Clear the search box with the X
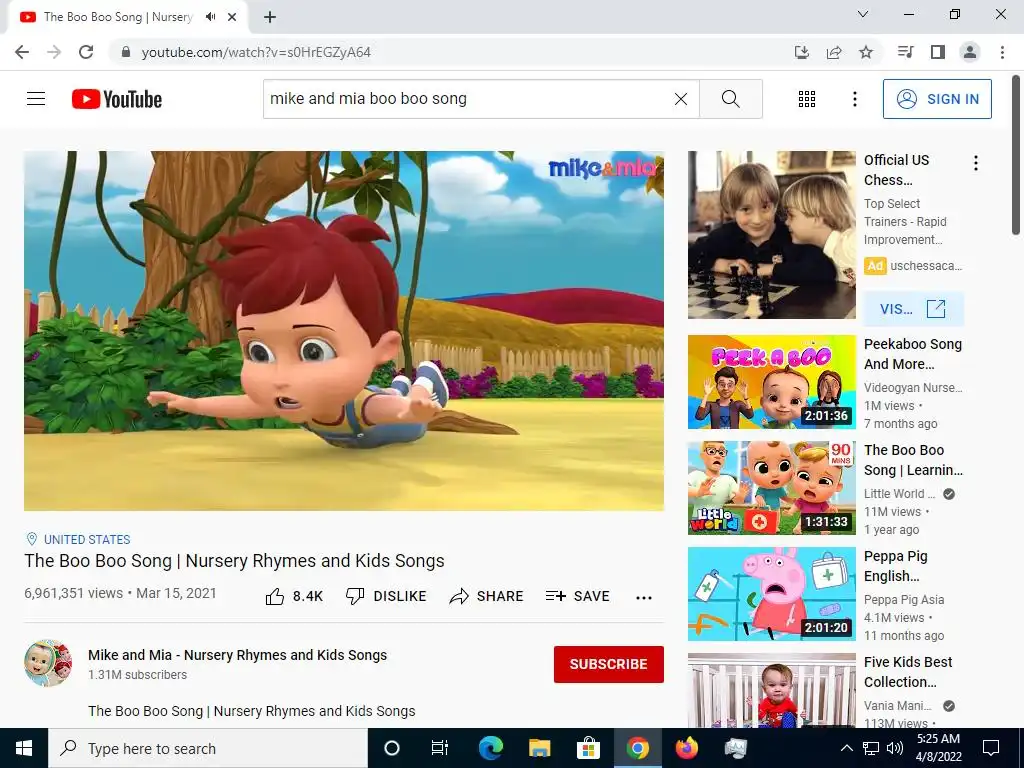 coord(680,99)
